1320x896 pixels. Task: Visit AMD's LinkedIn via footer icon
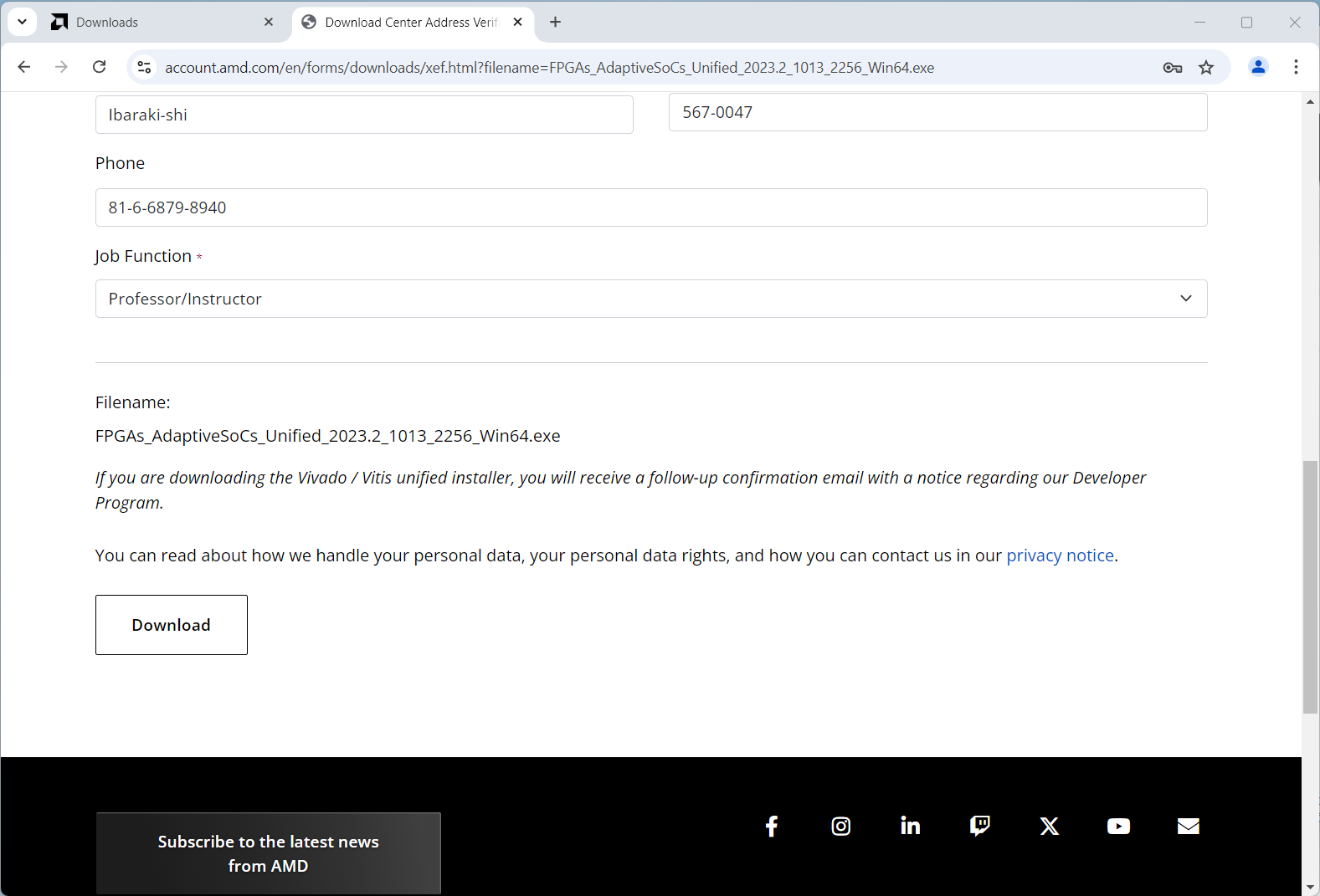[x=910, y=827]
